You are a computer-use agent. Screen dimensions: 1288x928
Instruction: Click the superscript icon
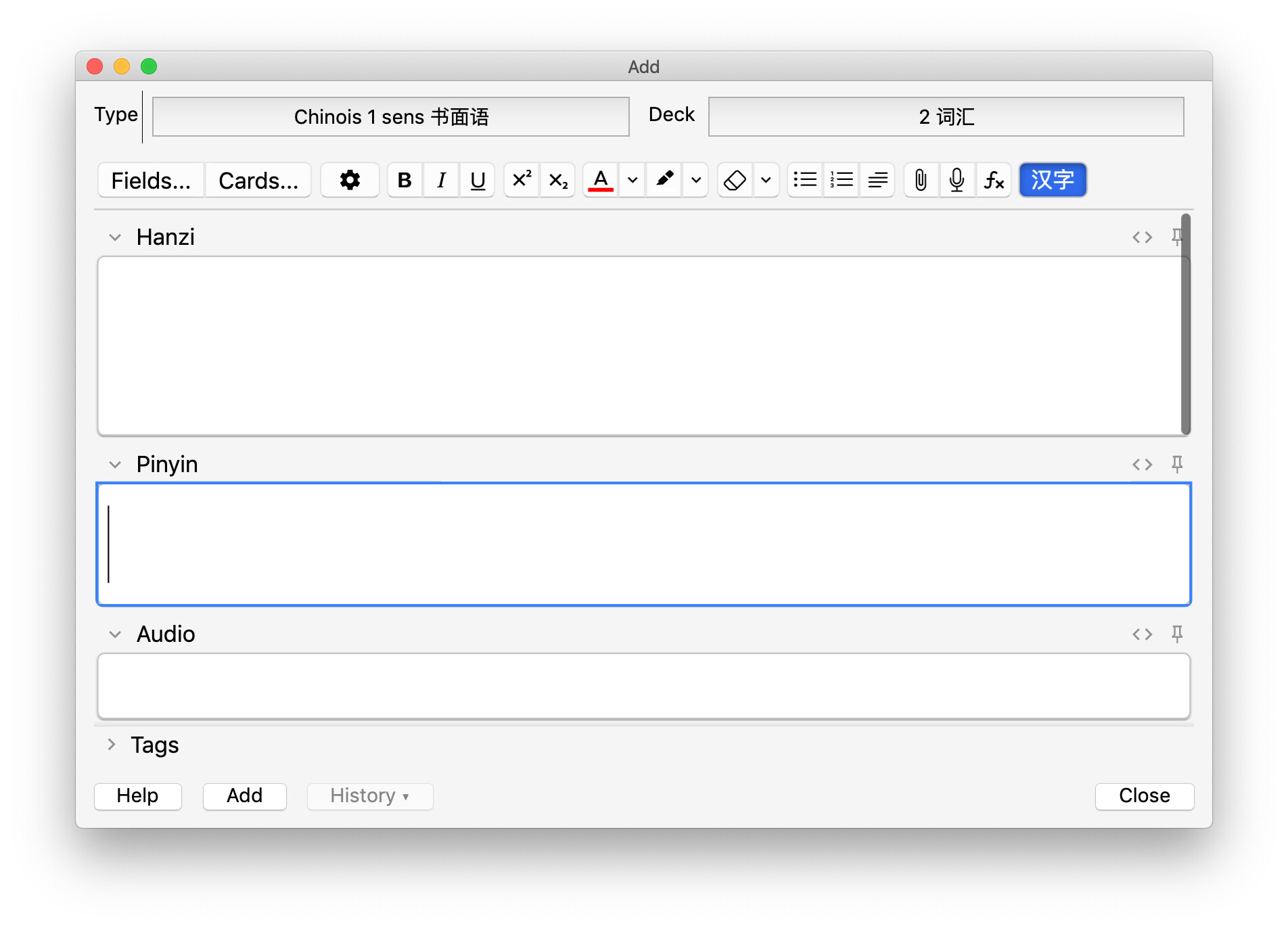click(522, 180)
